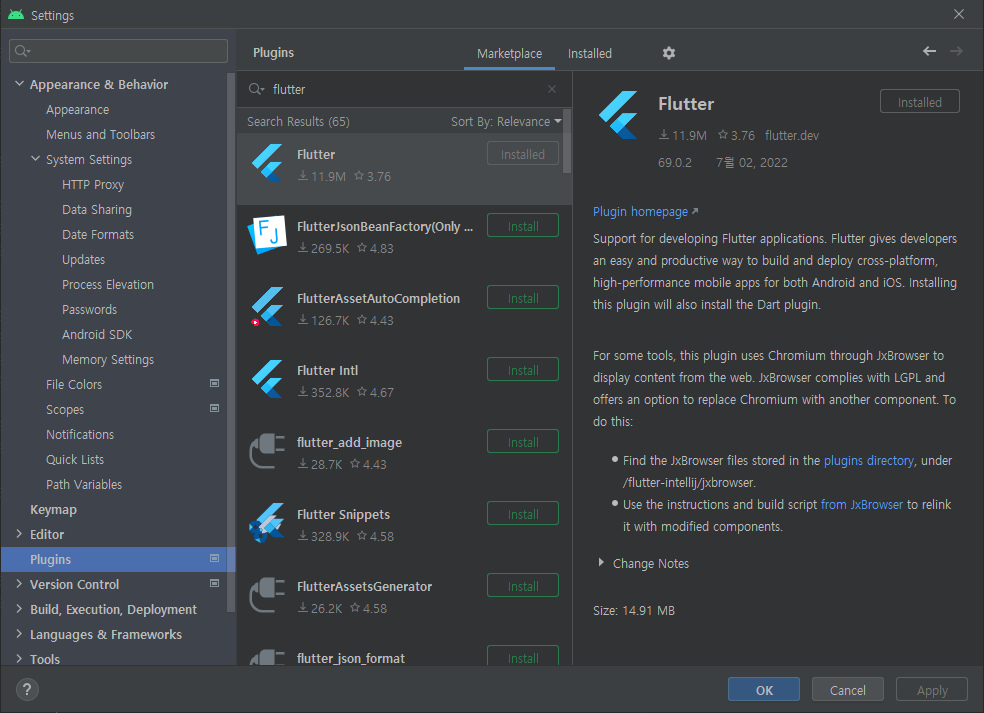Select Keymap in the settings tree

tap(53, 510)
